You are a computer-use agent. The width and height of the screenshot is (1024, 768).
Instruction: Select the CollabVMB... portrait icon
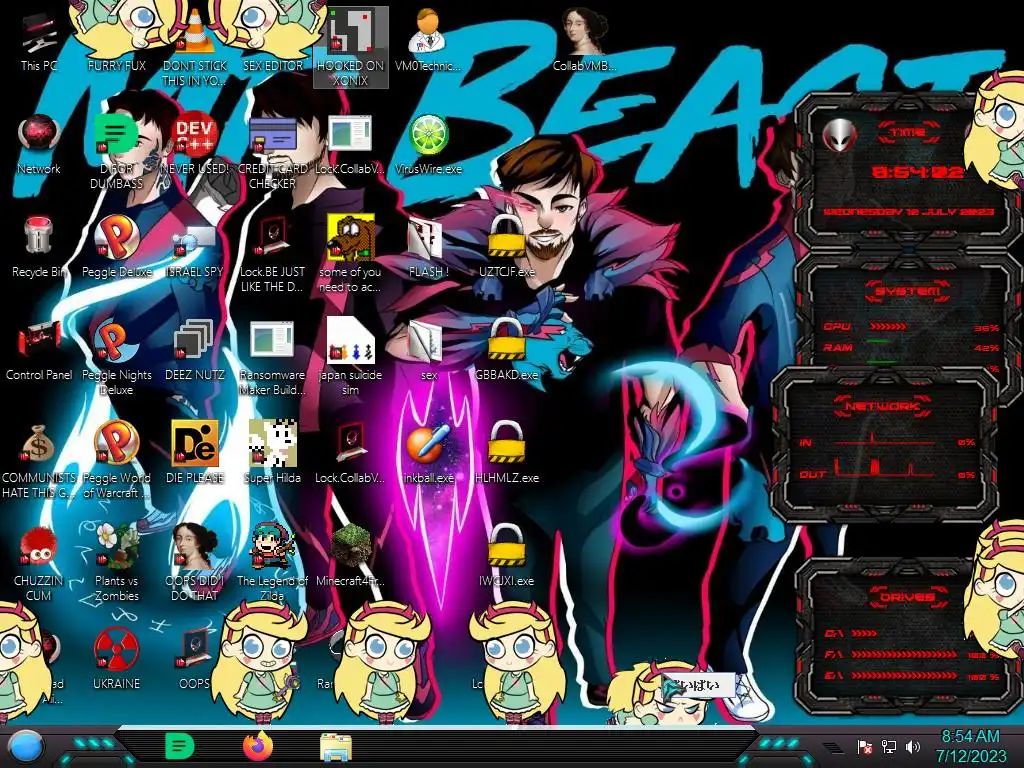584,40
